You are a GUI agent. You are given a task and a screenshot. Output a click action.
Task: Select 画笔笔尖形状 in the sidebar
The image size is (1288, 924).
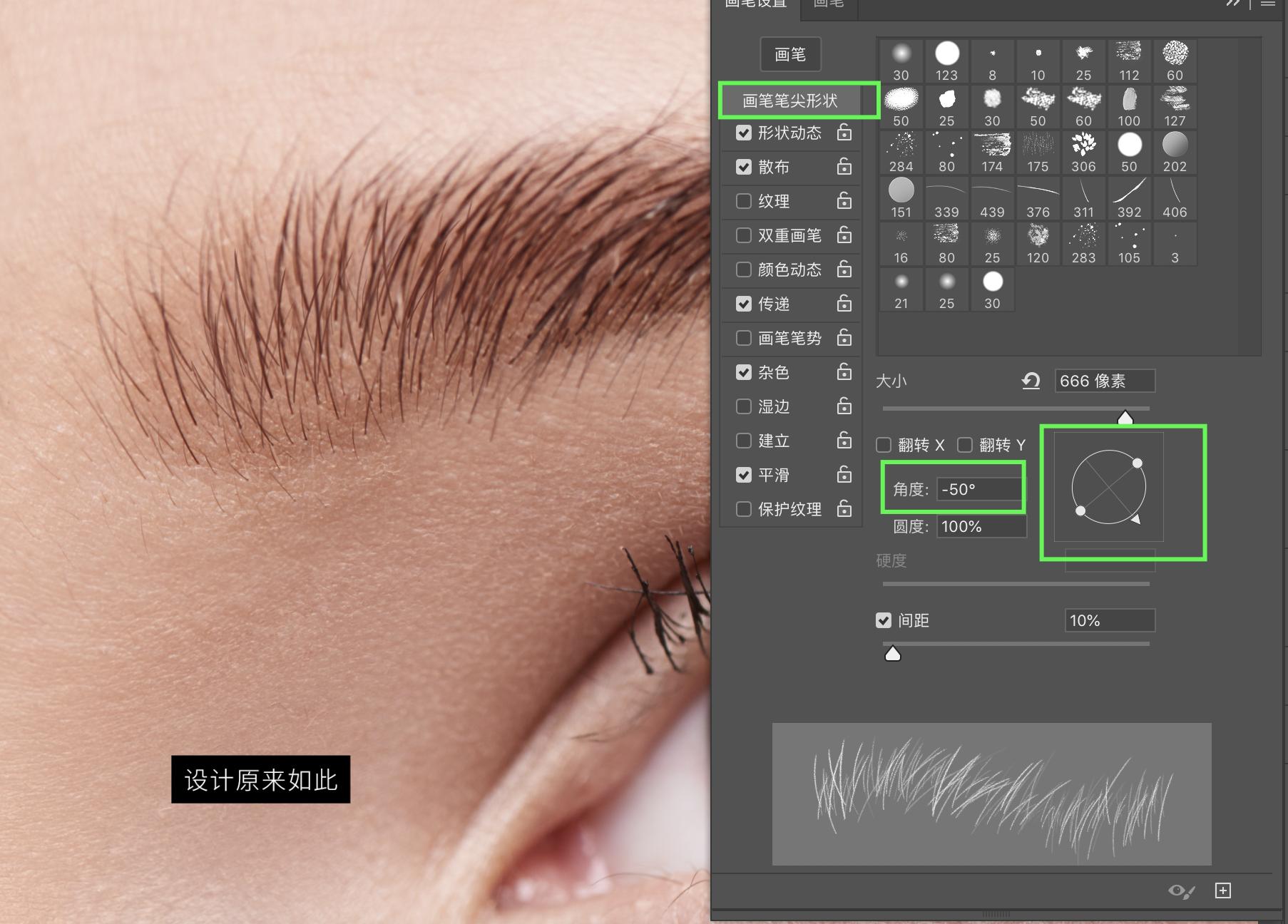[x=789, y=101]
